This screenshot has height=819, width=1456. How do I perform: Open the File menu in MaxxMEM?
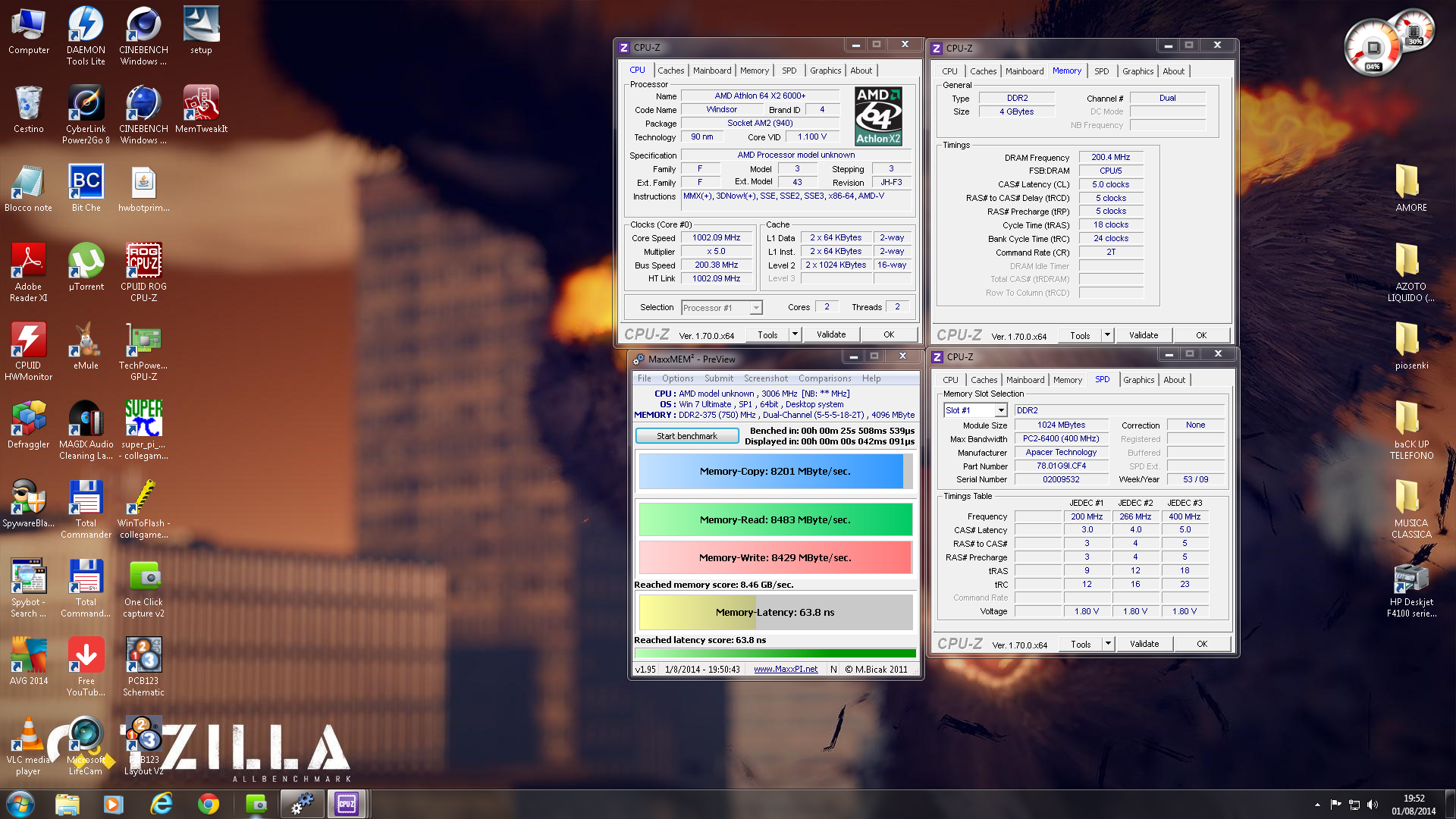[644, 378]
